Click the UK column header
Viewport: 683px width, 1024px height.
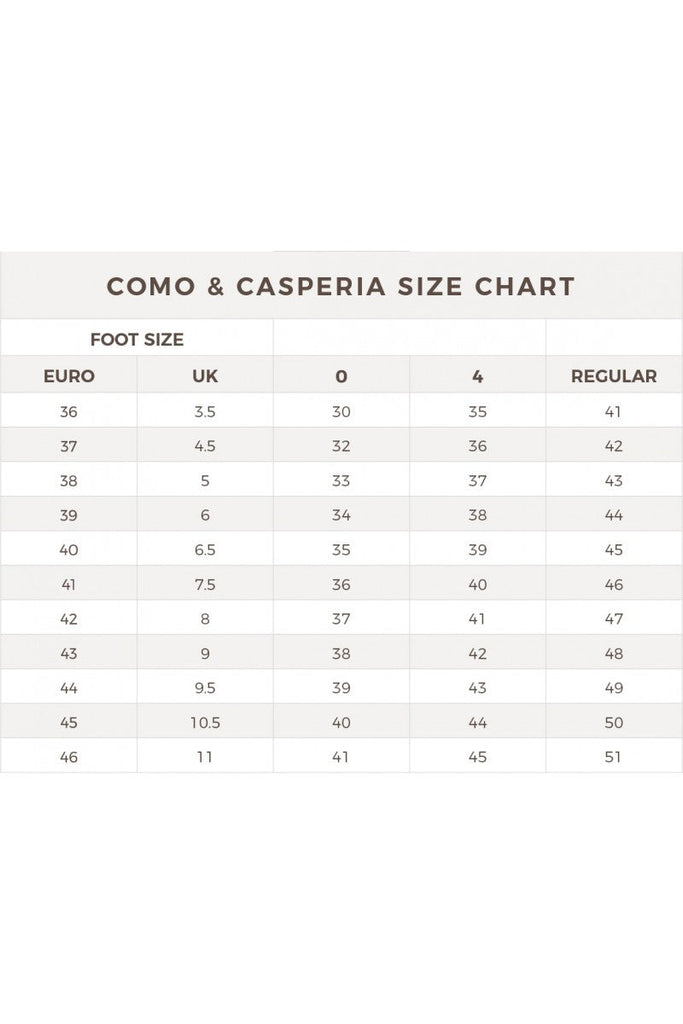[x=205, y=377]
